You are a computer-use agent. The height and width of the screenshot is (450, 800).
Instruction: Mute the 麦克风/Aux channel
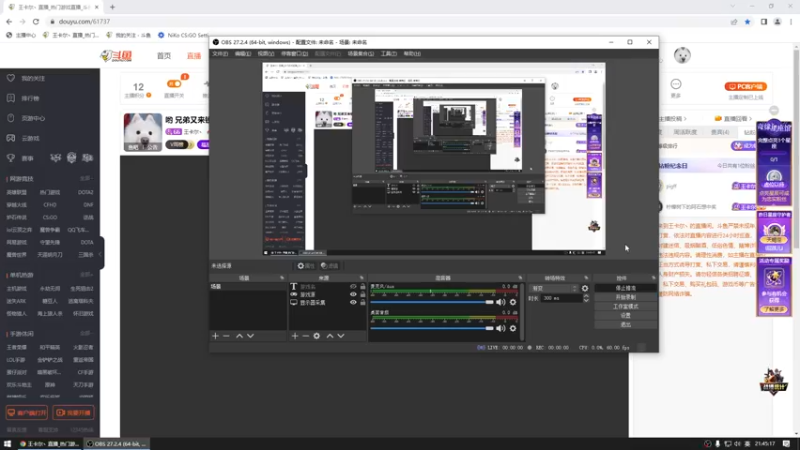(501, 302)
